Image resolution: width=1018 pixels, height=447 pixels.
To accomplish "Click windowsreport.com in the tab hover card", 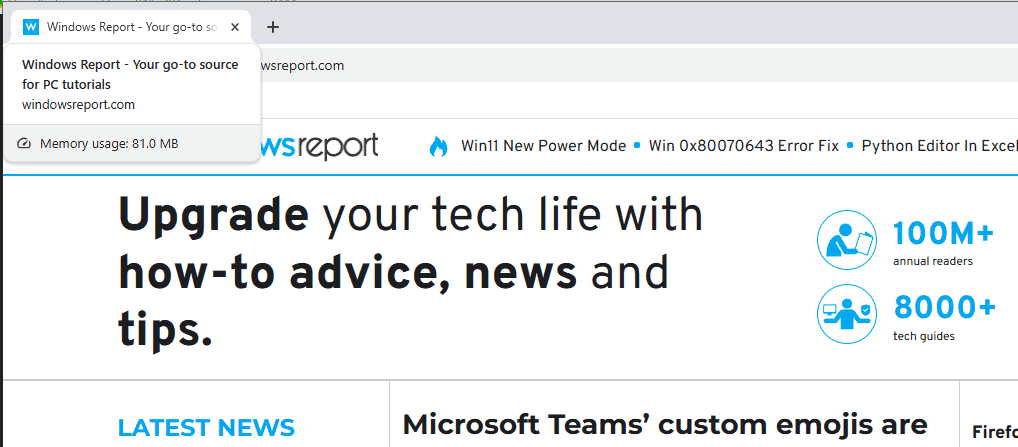I will tap(78, 104).
